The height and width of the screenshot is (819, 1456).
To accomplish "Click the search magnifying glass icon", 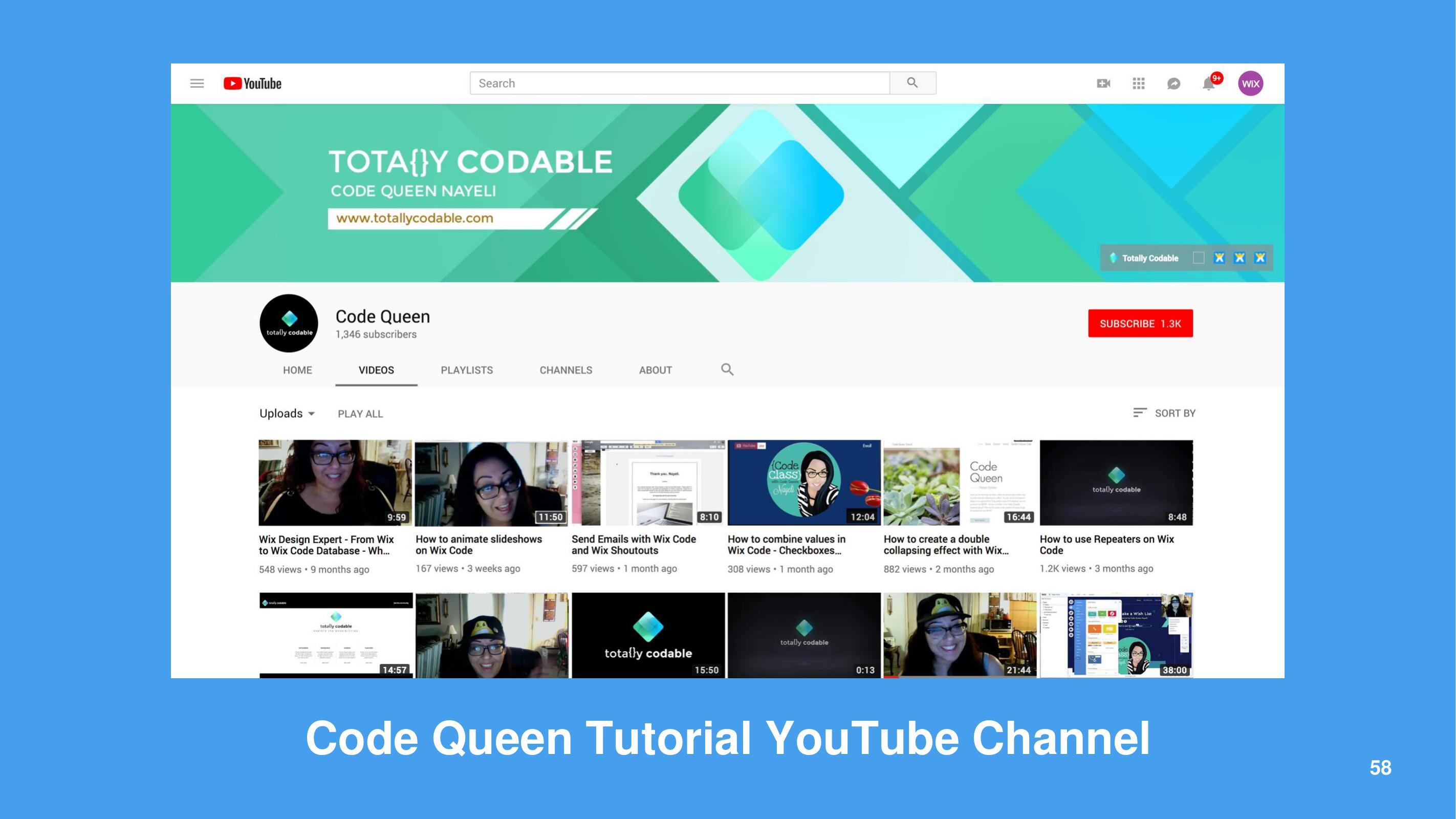I will tap(912, 83).
